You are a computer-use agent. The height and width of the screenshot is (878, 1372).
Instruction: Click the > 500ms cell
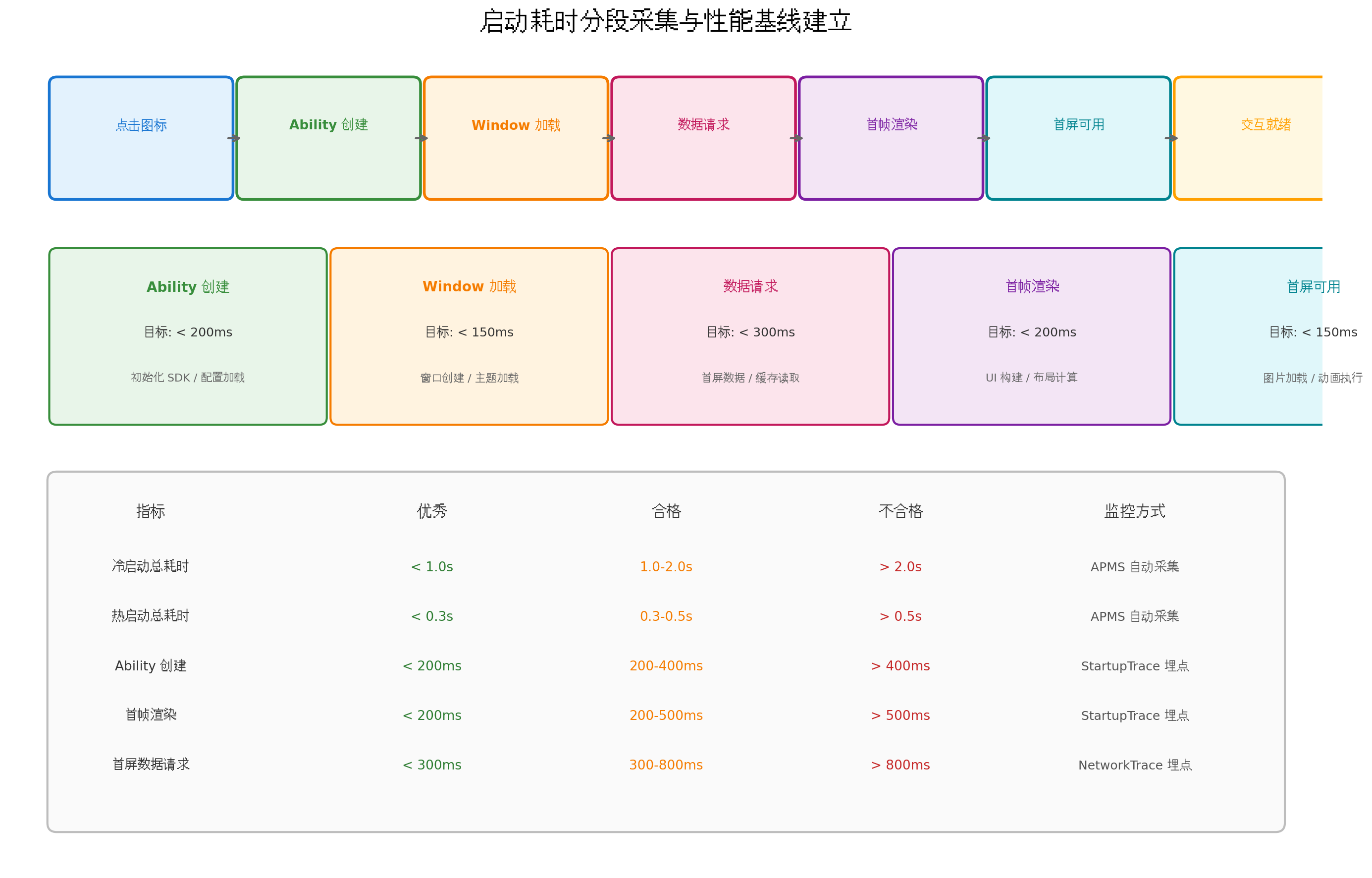(901, 715)
